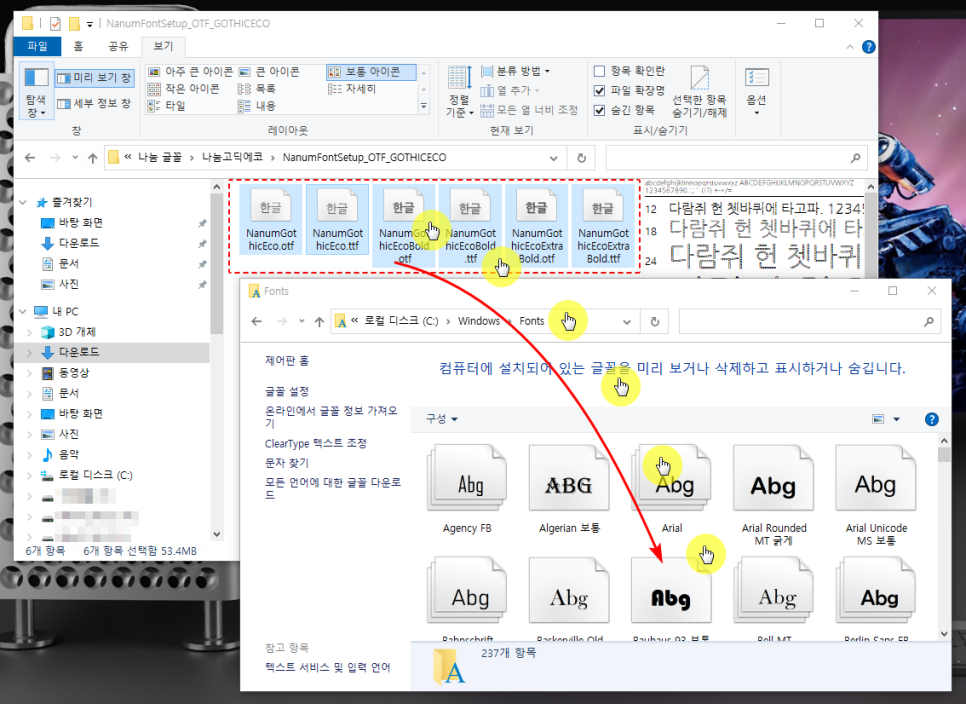
Task: Select 큰 아이콘 layout
Action: [x=269, y=71]
